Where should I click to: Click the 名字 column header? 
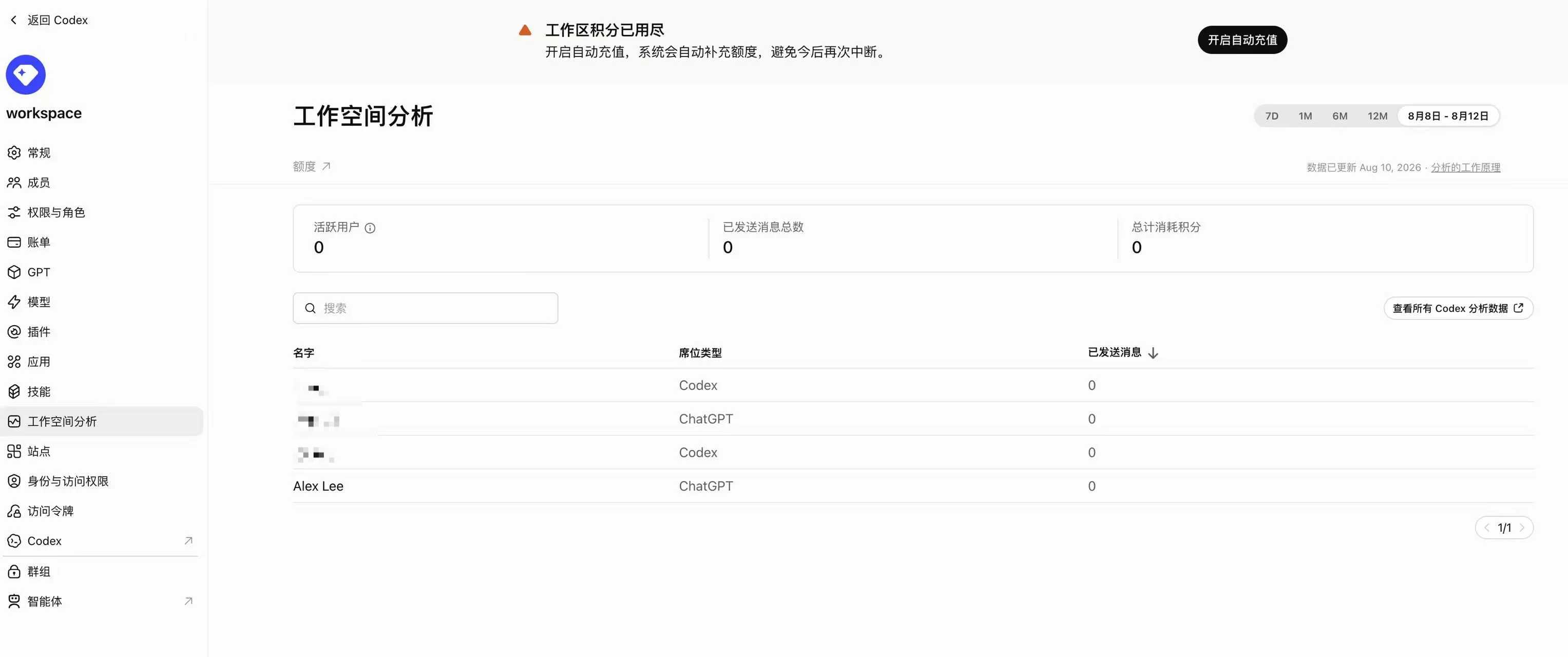click(x=304, y=353)
